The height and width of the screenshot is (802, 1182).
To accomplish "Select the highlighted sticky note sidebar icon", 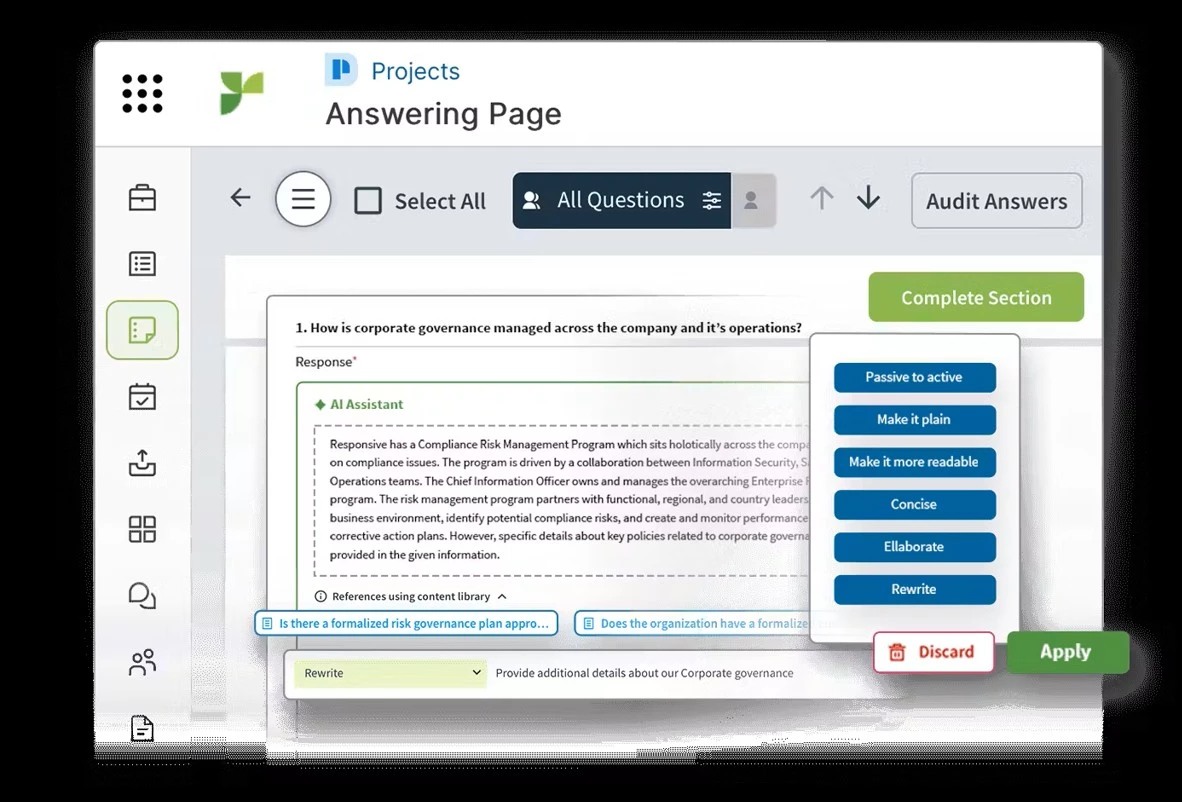I will pos(142,330).
